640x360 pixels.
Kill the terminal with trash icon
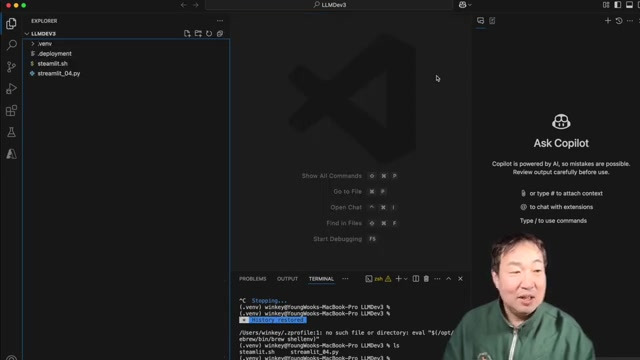point(426,279)
